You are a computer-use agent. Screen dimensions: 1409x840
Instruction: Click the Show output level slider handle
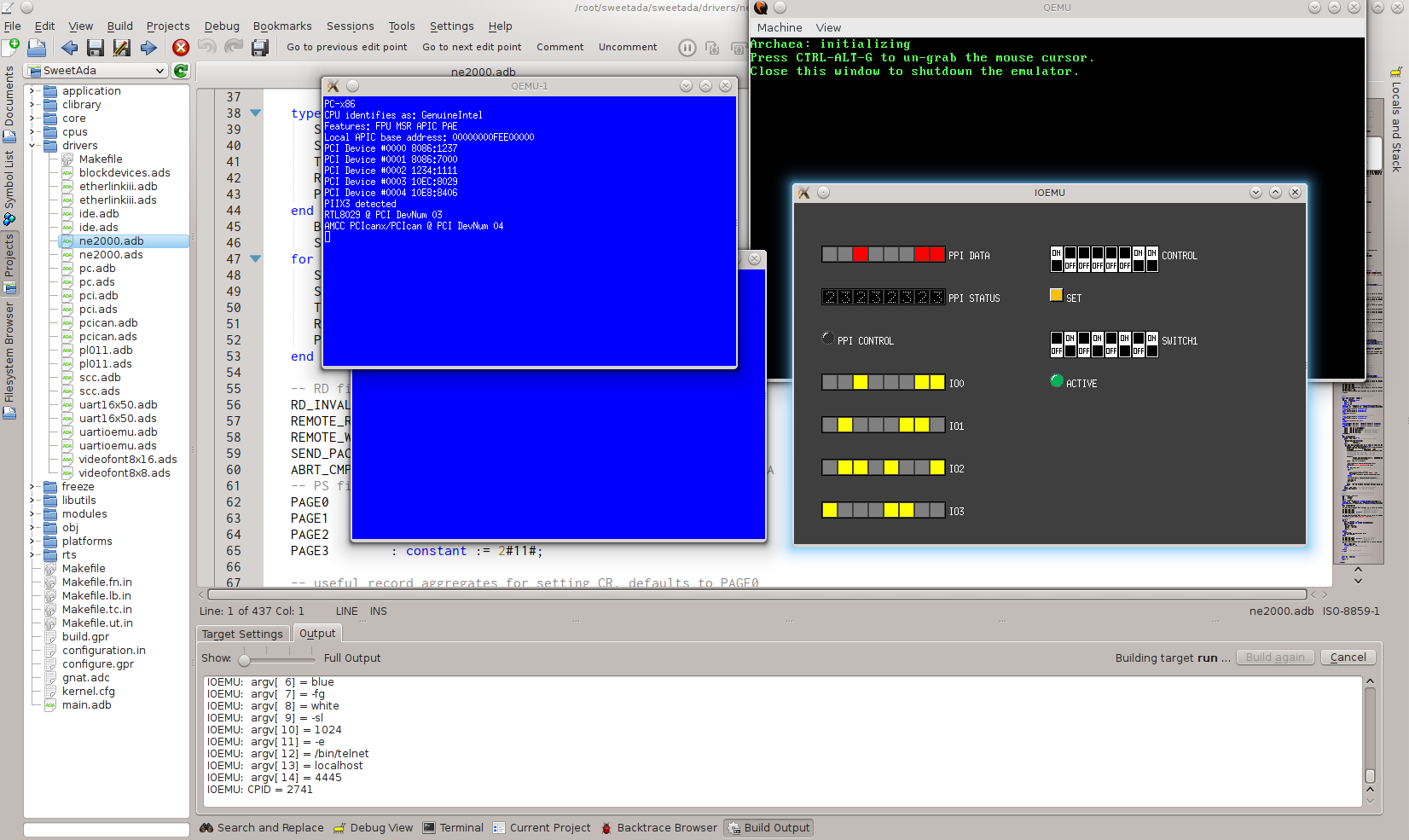[x=245, y=659]
